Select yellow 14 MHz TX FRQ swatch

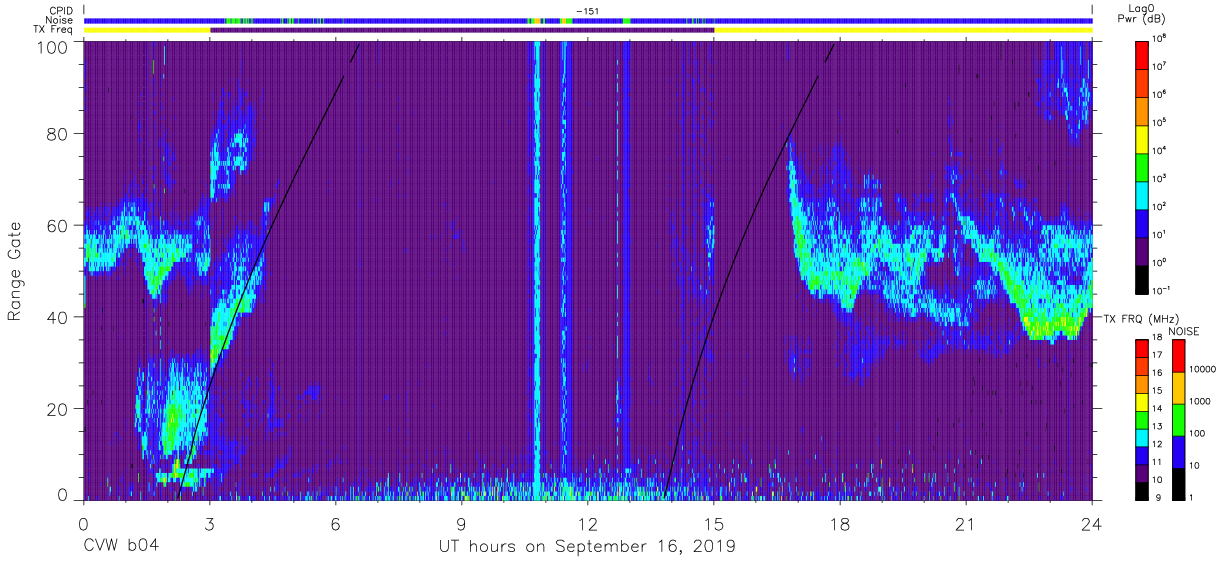click(x=1142, y=402)
